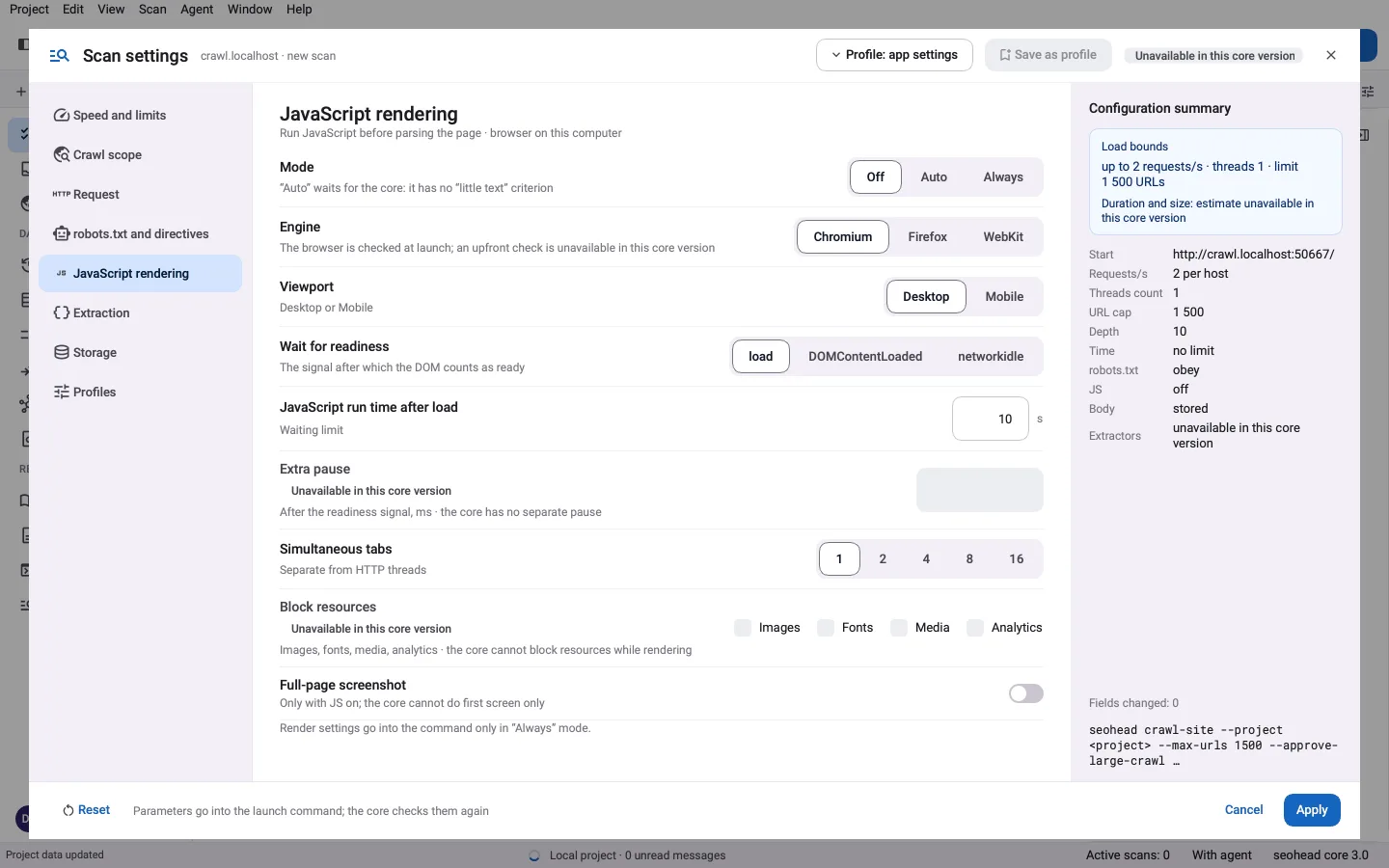Set rendering Mode to Always
The width and height of the screenshot is (1389, 868).
click(1003, 177)
